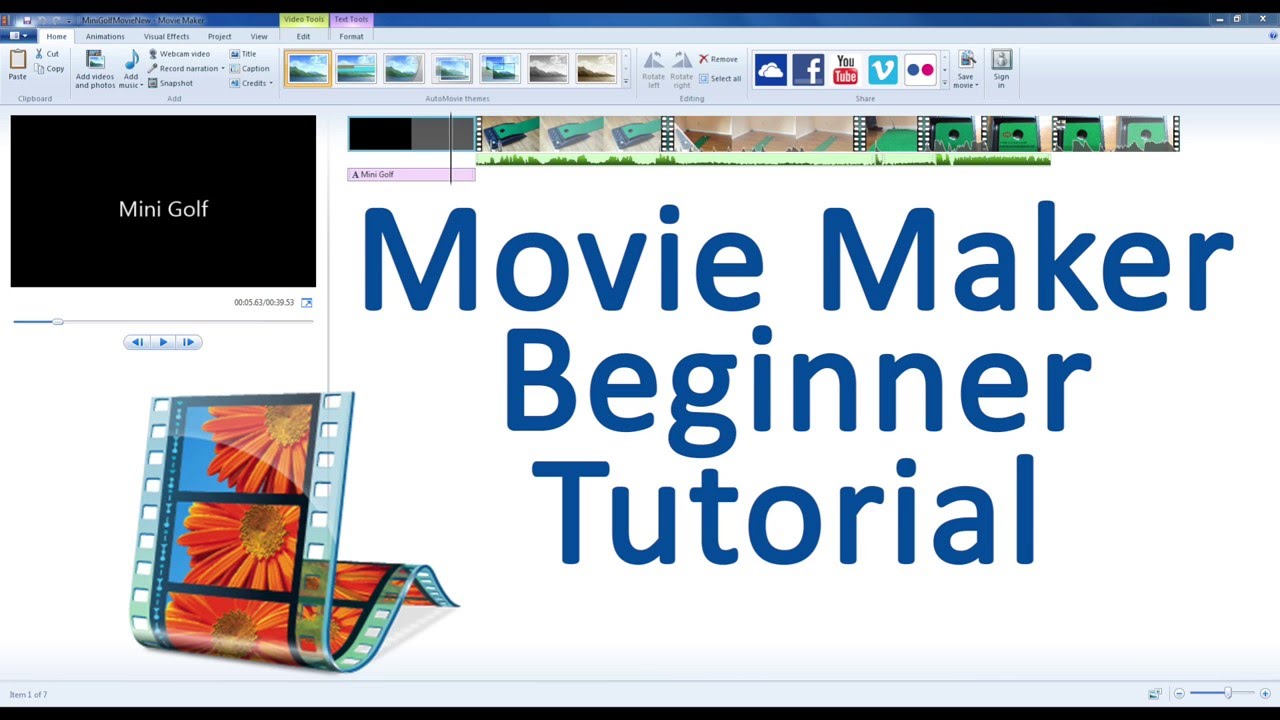
Task: Share movie to OneDrive
Action: [x=770, y=70]
